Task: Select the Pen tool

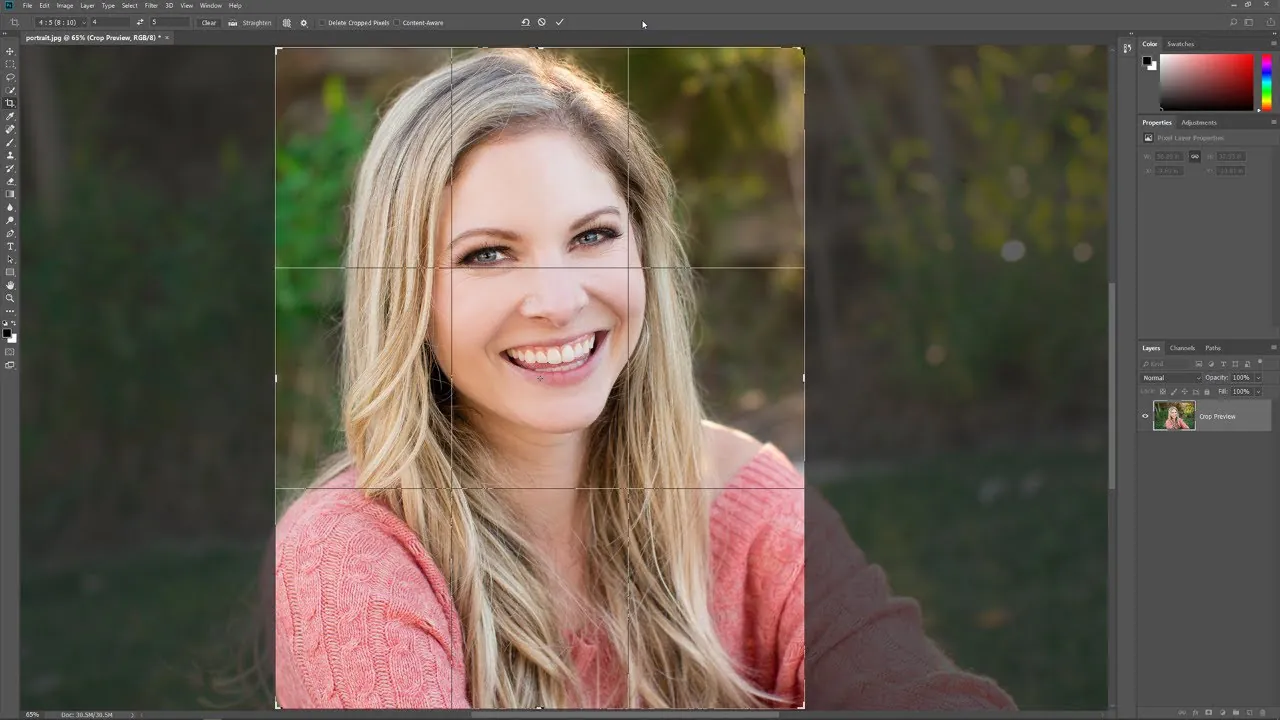Action: pos(10,233)
